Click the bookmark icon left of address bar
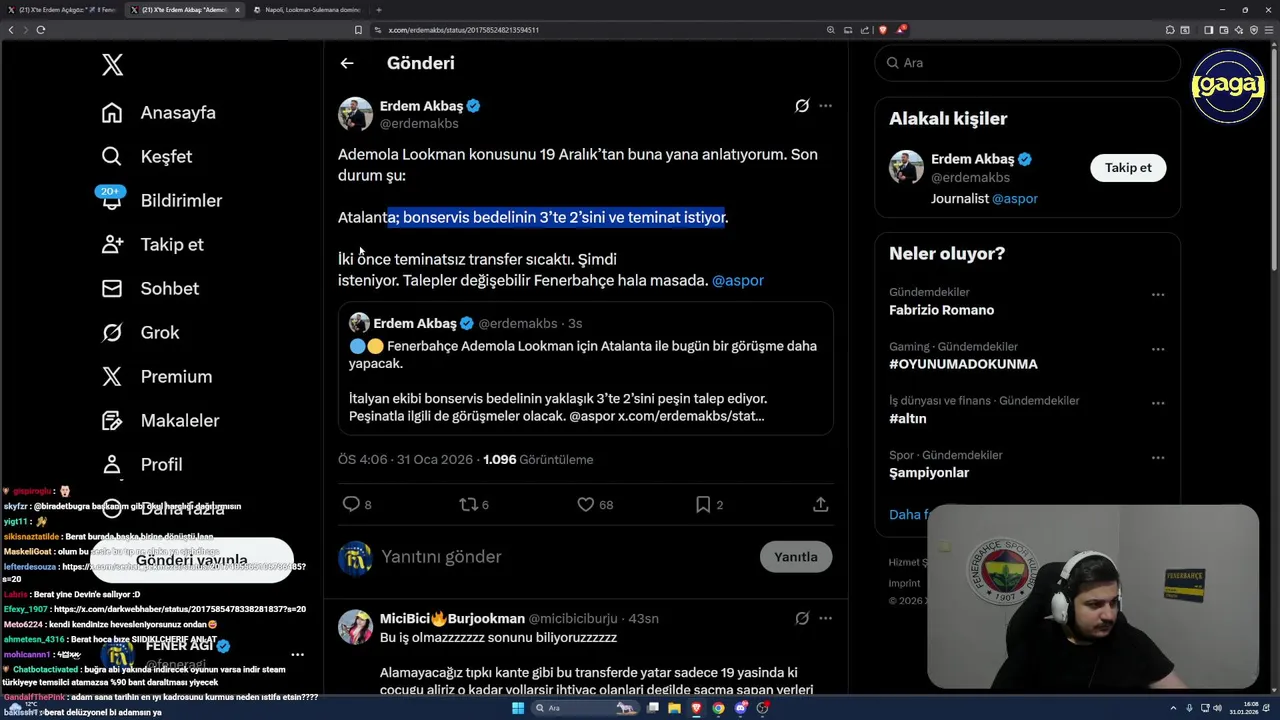 click(x=359, y=30)
